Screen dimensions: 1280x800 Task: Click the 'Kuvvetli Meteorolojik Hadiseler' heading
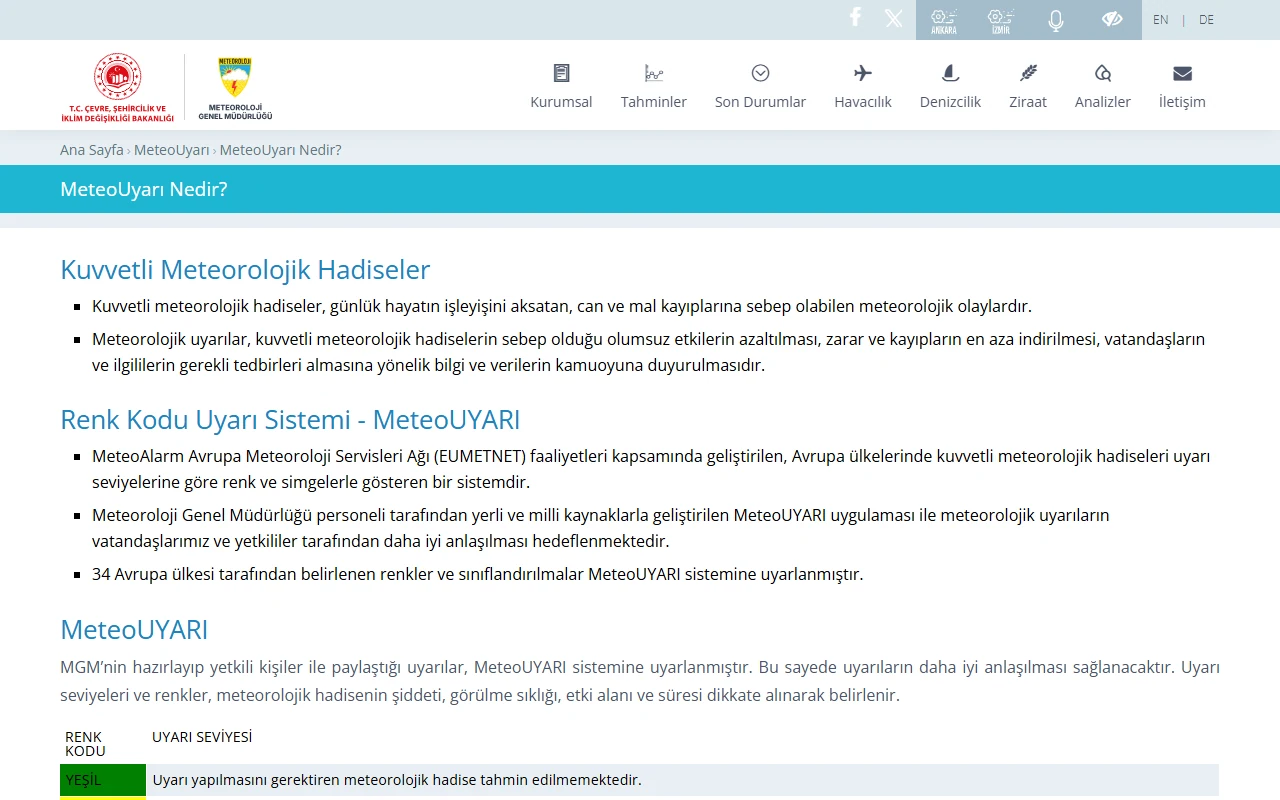coord(245,270)
